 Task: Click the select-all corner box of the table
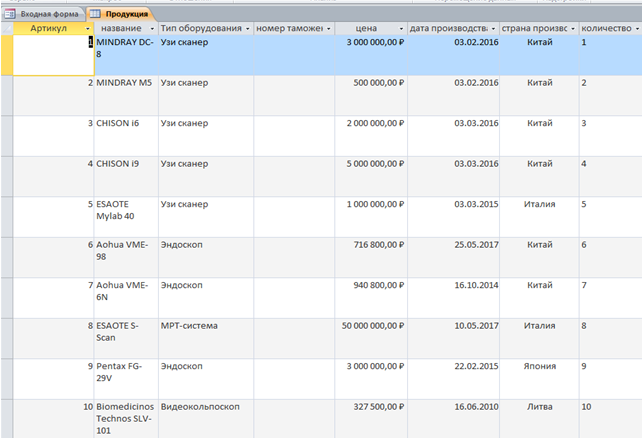pos(7,28)
